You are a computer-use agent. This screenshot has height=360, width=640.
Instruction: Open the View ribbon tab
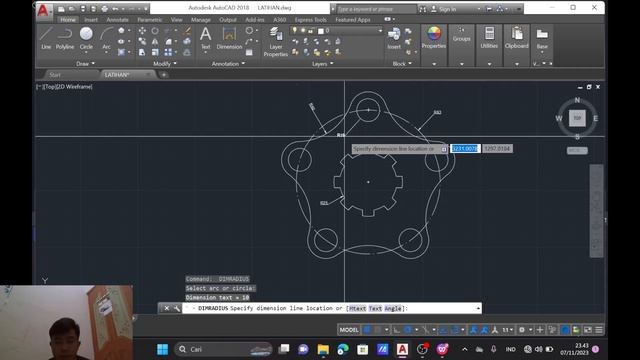tap(177, 19)
